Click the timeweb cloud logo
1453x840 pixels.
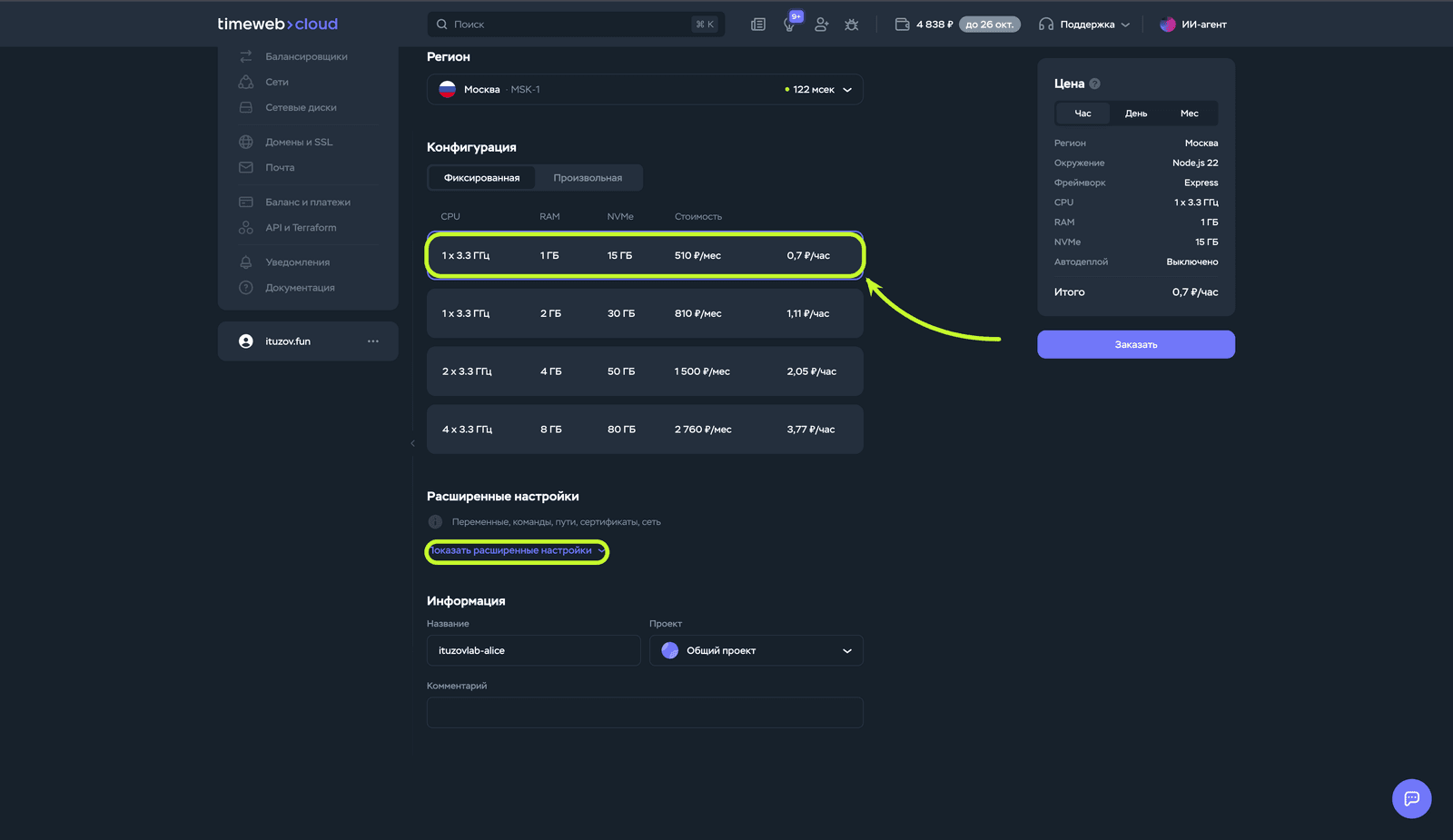(277, 25)
